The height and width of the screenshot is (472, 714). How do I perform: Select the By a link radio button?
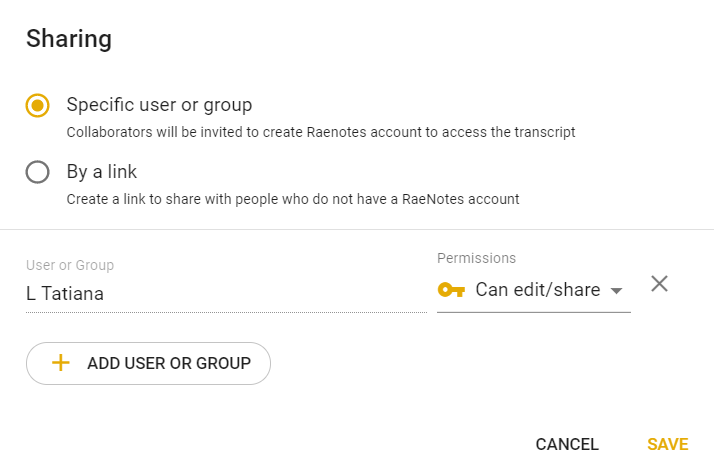coord(37,172)
